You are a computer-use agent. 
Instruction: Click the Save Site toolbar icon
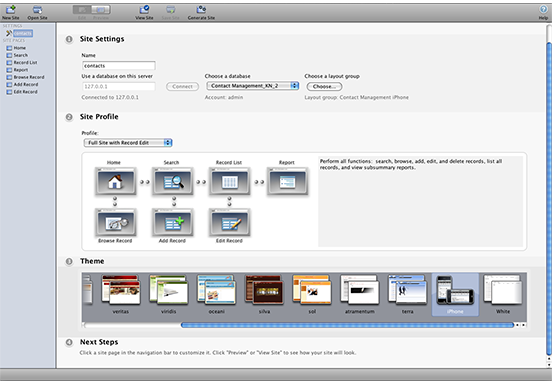(x=171, y=12)
